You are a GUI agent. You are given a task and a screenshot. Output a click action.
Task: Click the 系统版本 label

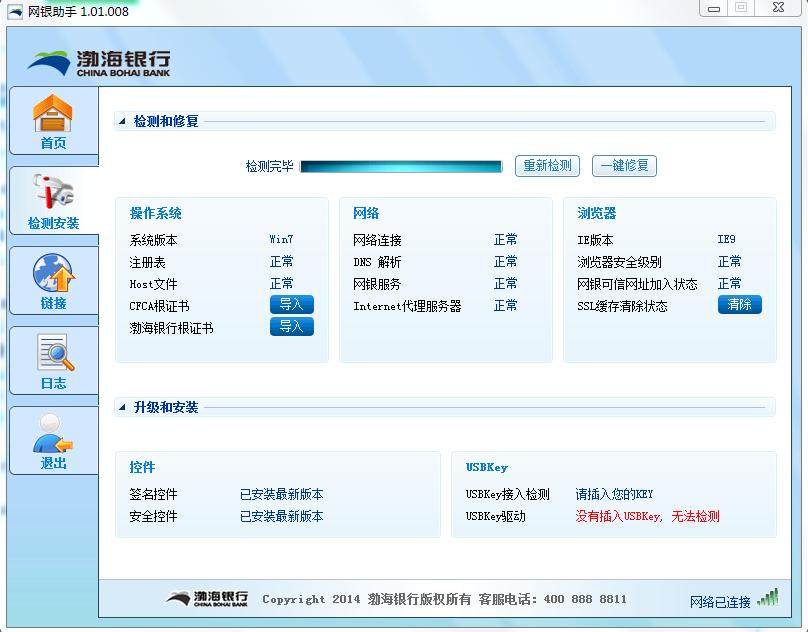pyautogui.click(x=153, y=240)
